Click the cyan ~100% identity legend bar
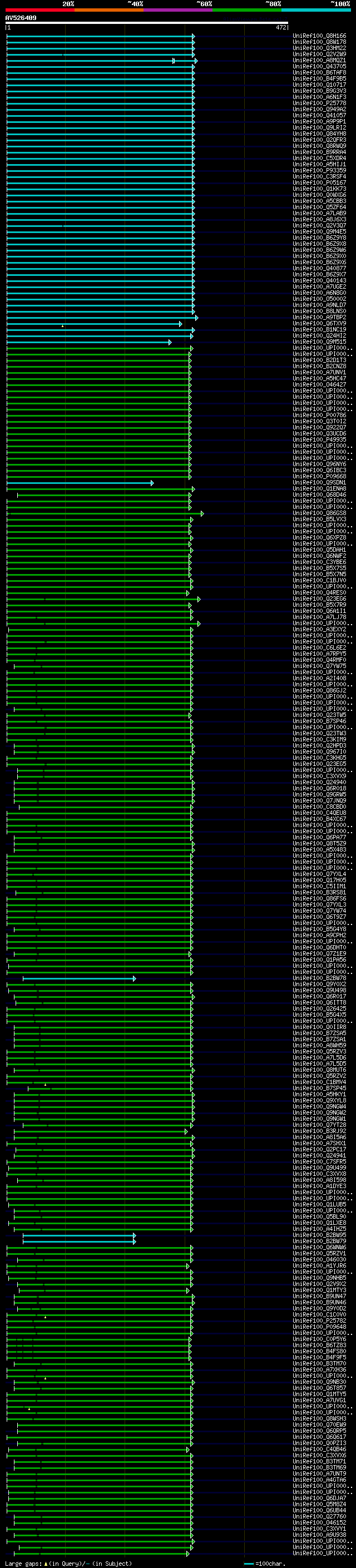Image resolution: width=356 pixels, height=1568 pixels. (x=316, y=10)
